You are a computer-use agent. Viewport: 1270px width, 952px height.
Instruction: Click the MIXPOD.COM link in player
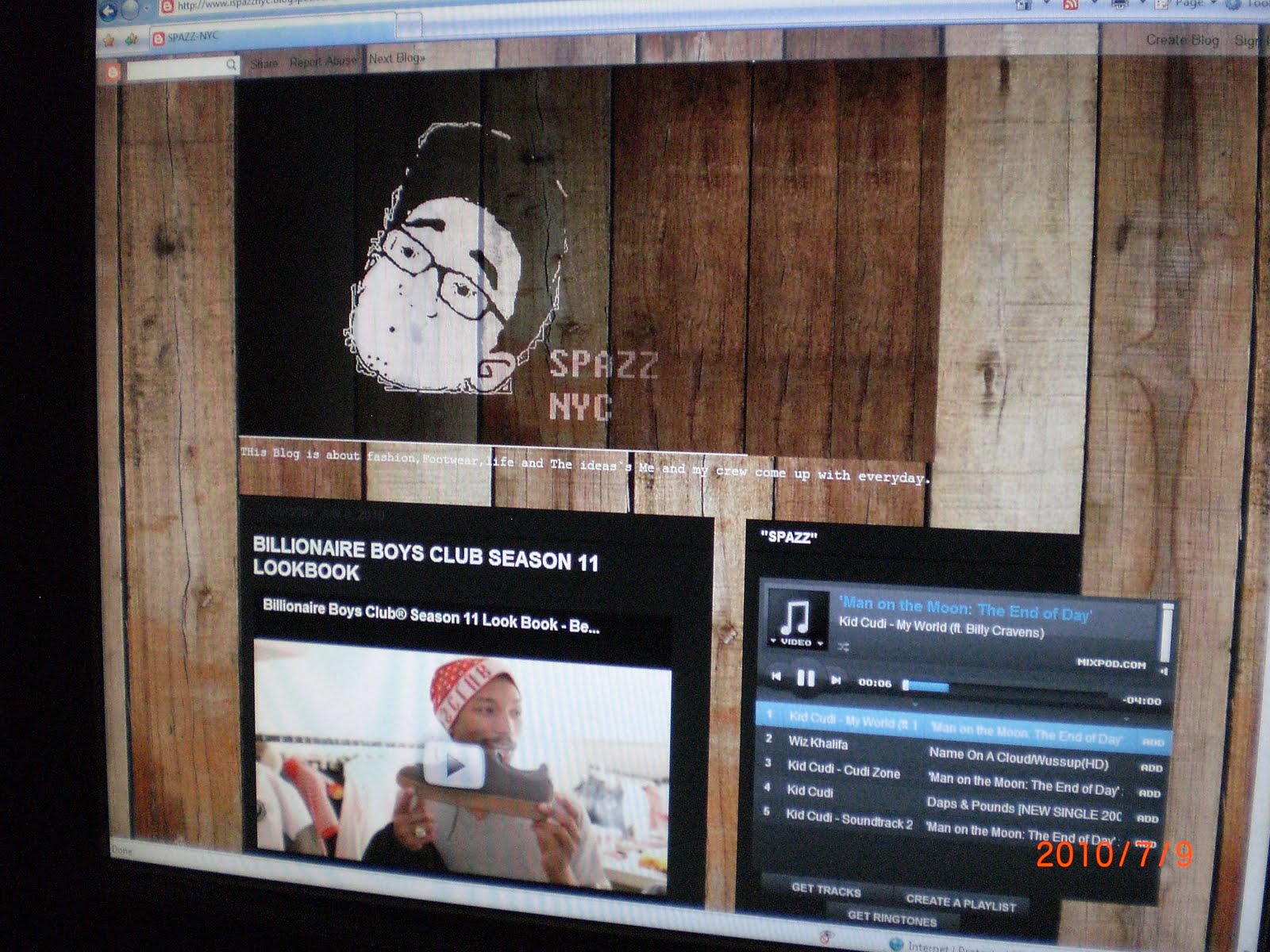click(x=1111, y=663)
